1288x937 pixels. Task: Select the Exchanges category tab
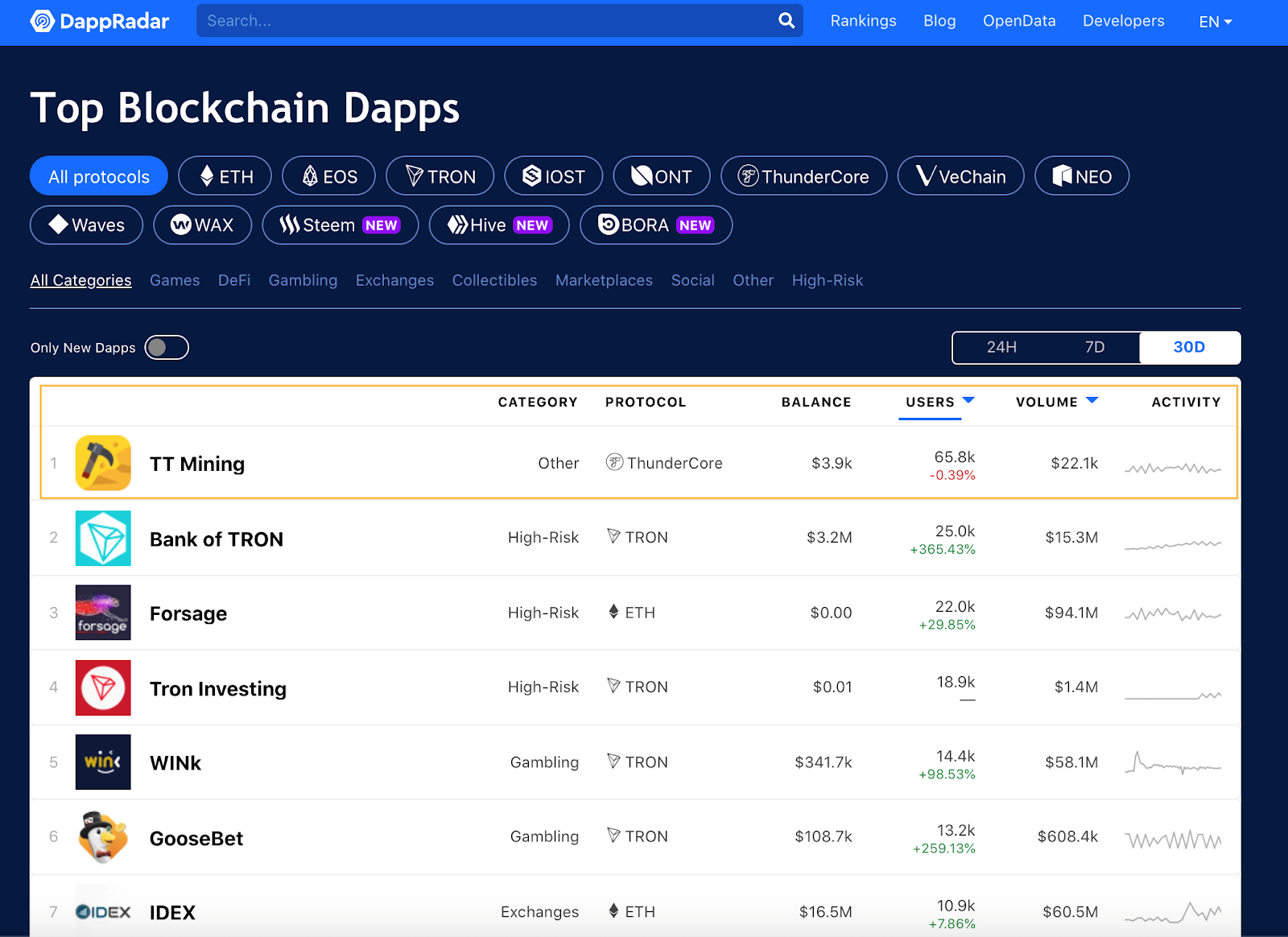(x=394, y=280)
